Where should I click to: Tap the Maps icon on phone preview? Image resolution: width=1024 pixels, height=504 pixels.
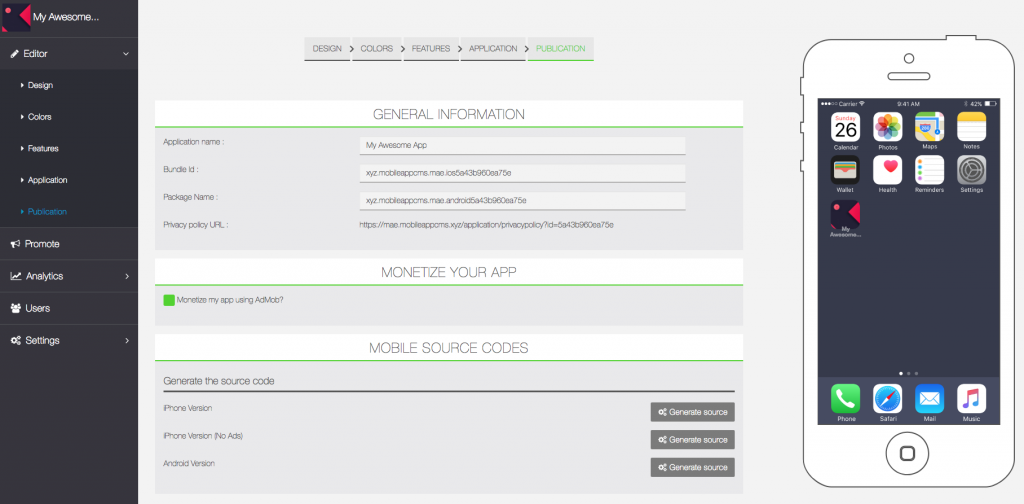(929, 127)
